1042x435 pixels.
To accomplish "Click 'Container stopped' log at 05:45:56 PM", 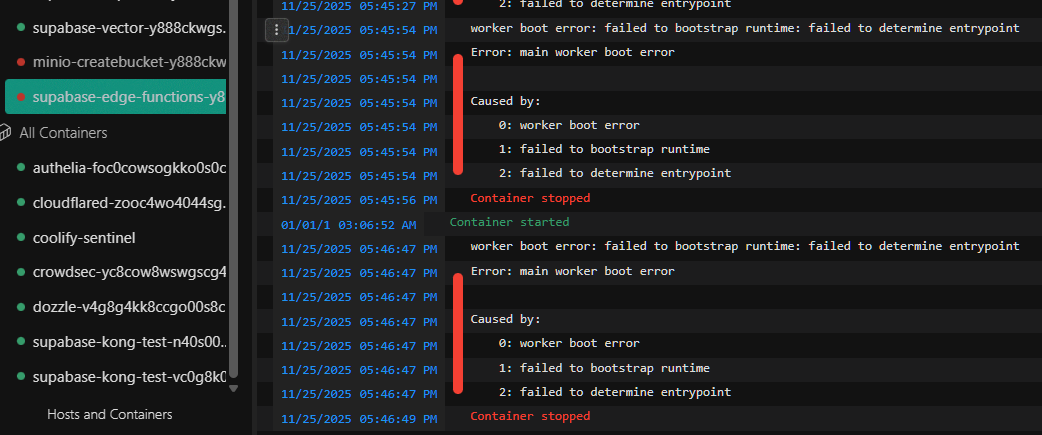I will pos(530,198).
